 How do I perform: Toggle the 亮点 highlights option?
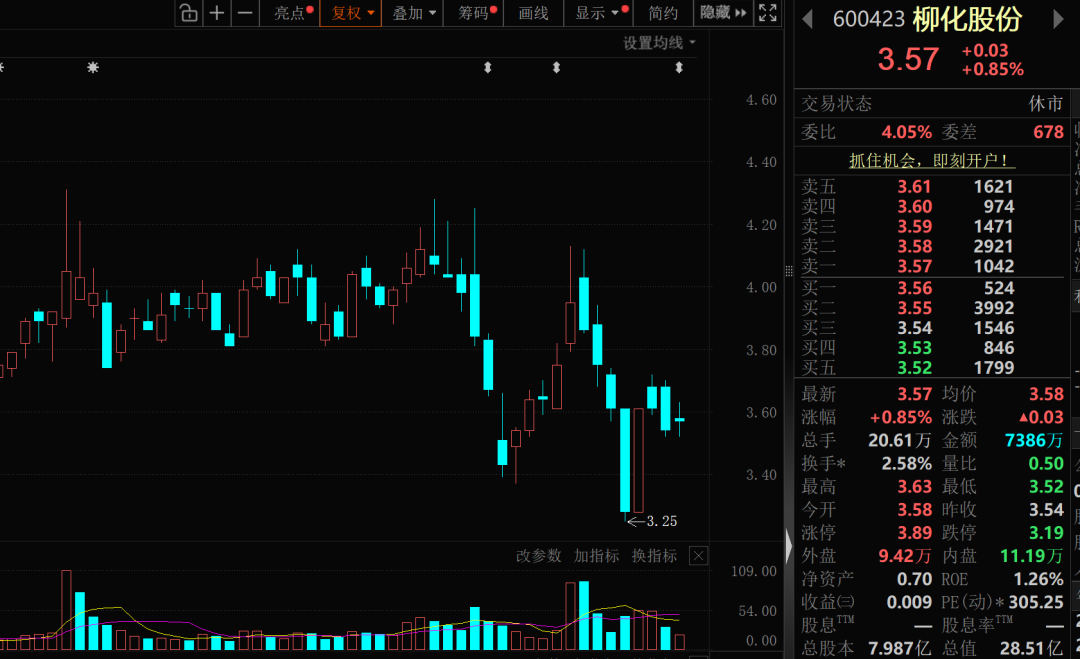coord(291,13)
